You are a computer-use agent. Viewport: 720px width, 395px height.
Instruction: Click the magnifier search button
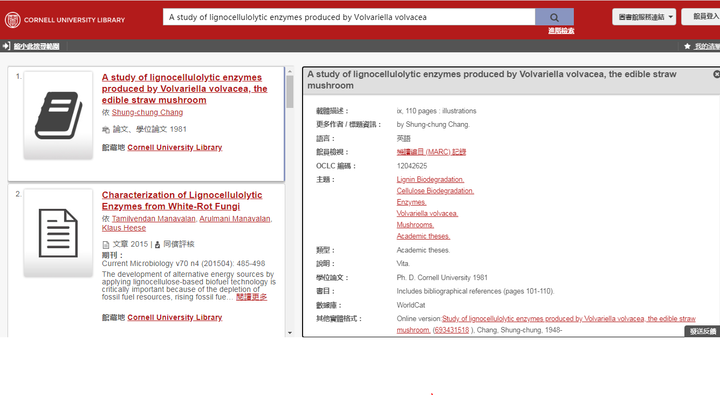[x=554, y=17]
